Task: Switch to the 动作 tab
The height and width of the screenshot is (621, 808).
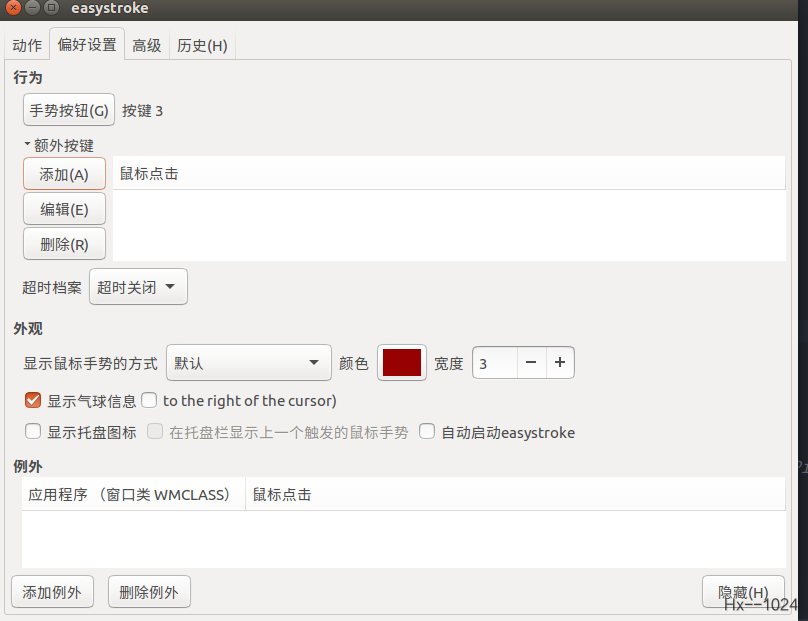Action: click(27, 45)
